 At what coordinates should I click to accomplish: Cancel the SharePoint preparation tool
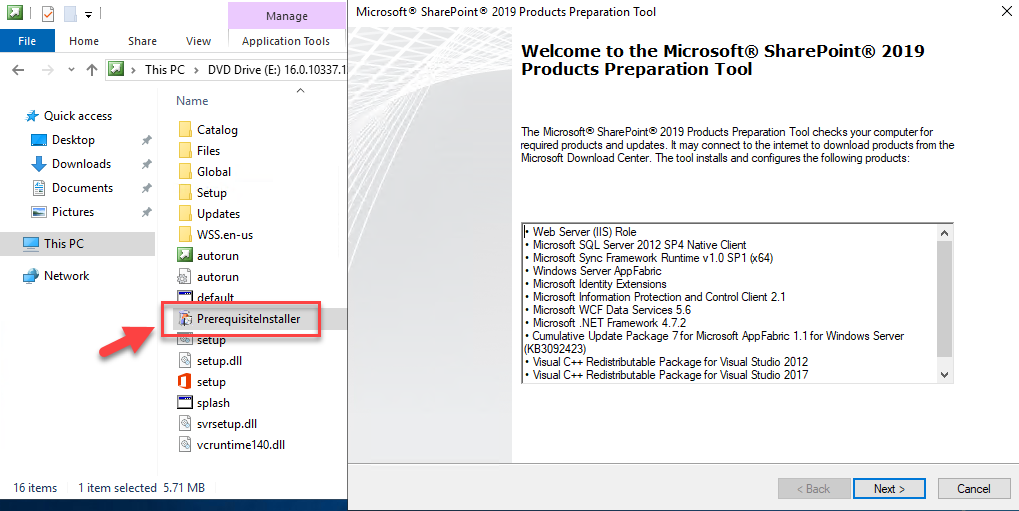point(973,489)
